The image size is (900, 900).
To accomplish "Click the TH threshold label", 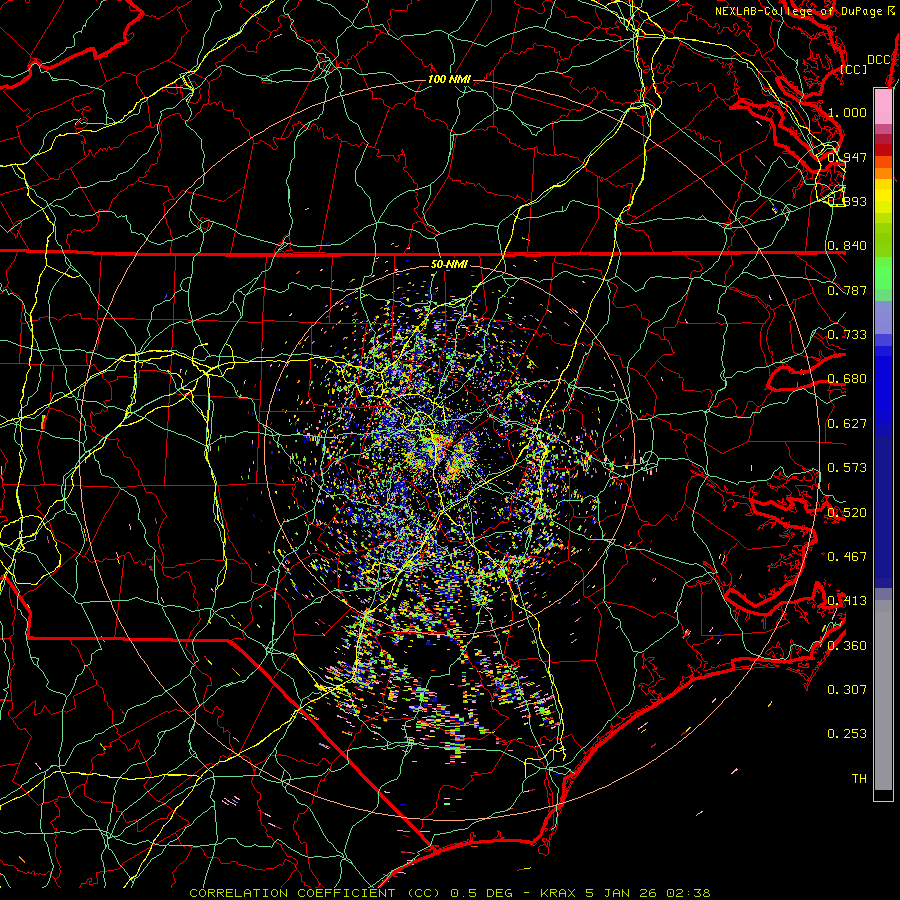I will point(859,778).
